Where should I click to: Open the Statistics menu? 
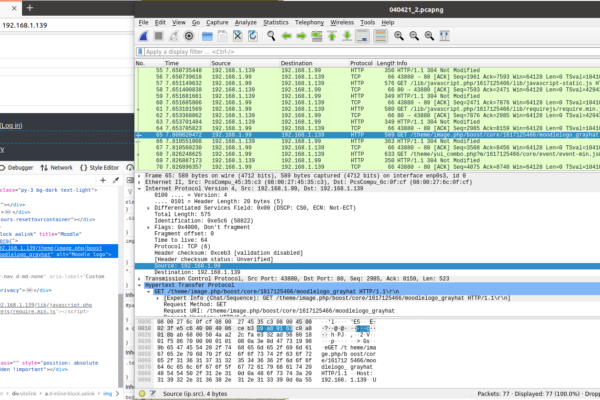pyautogui.click(x=276, y=23)
